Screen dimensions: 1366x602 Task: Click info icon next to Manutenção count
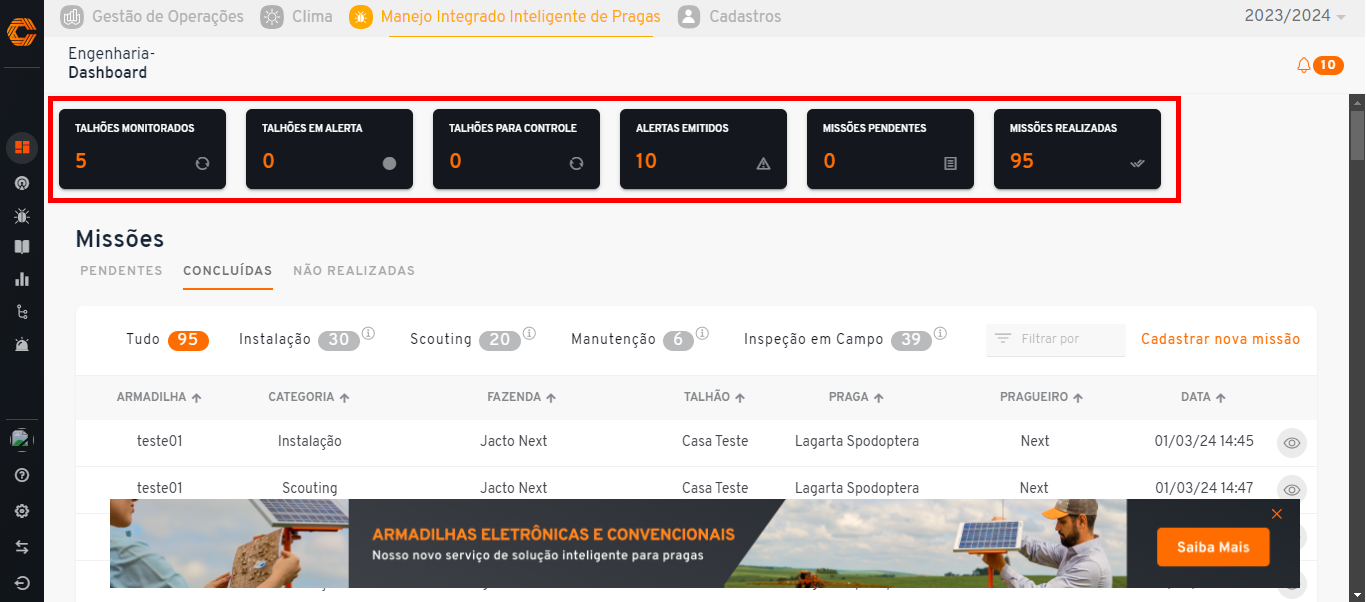[703, 333]
